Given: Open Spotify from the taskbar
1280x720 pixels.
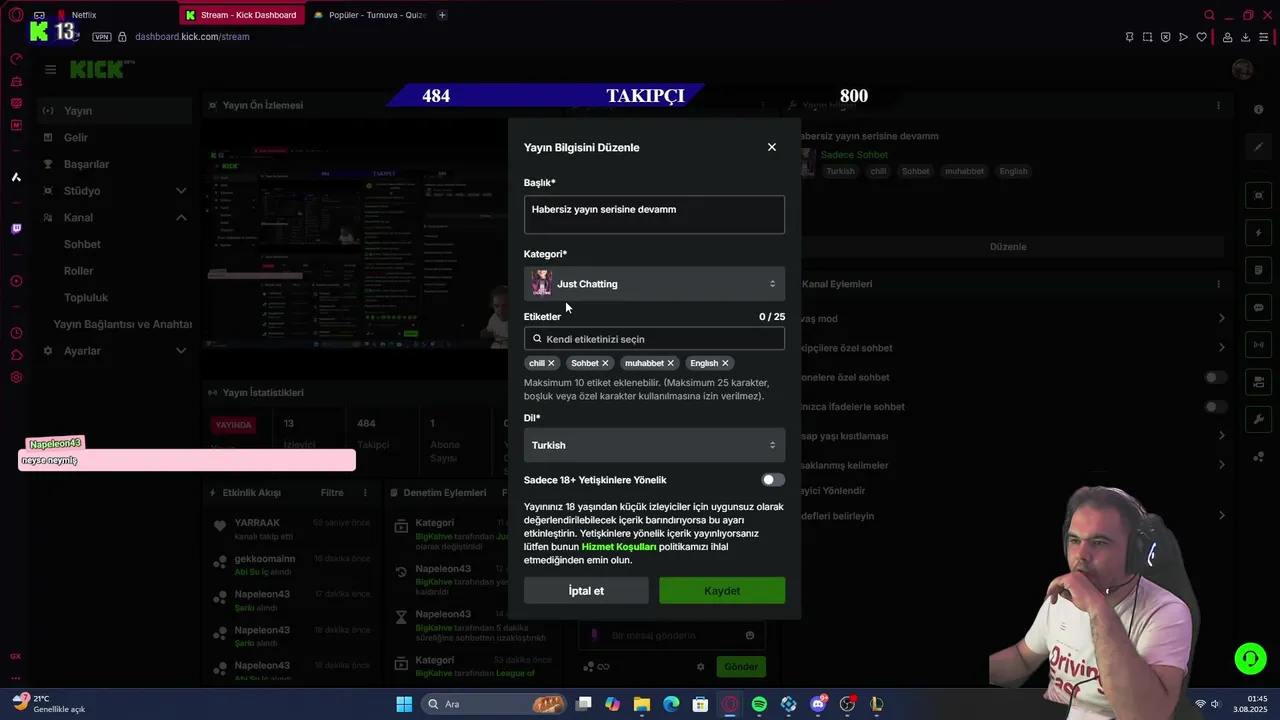Looking at the screenshot, I should coord(759,704).
